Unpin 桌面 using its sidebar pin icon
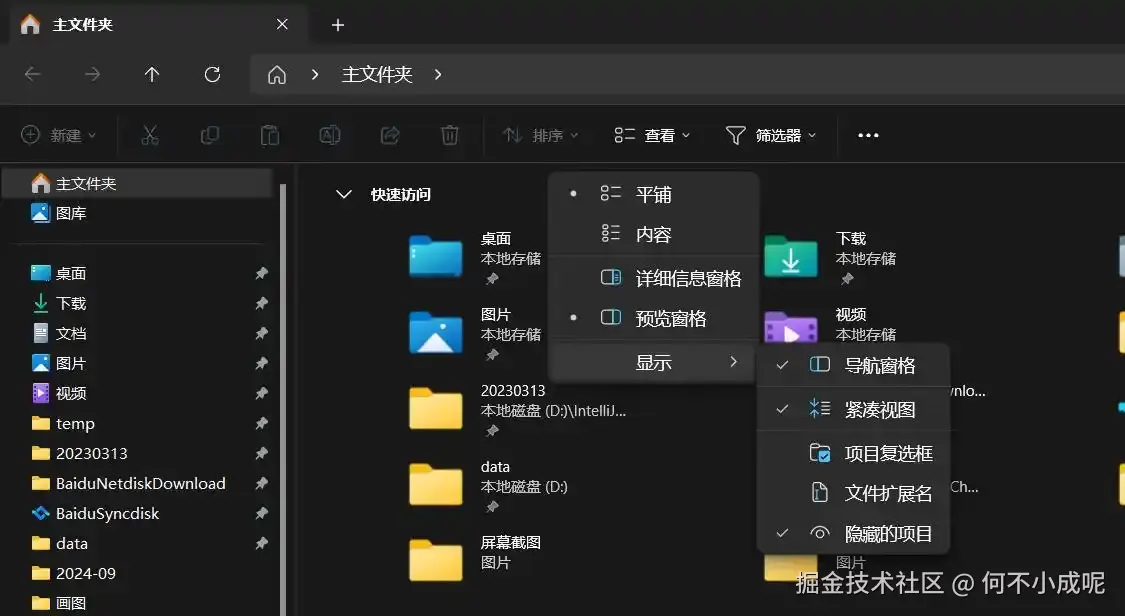 tap(261, 273)
